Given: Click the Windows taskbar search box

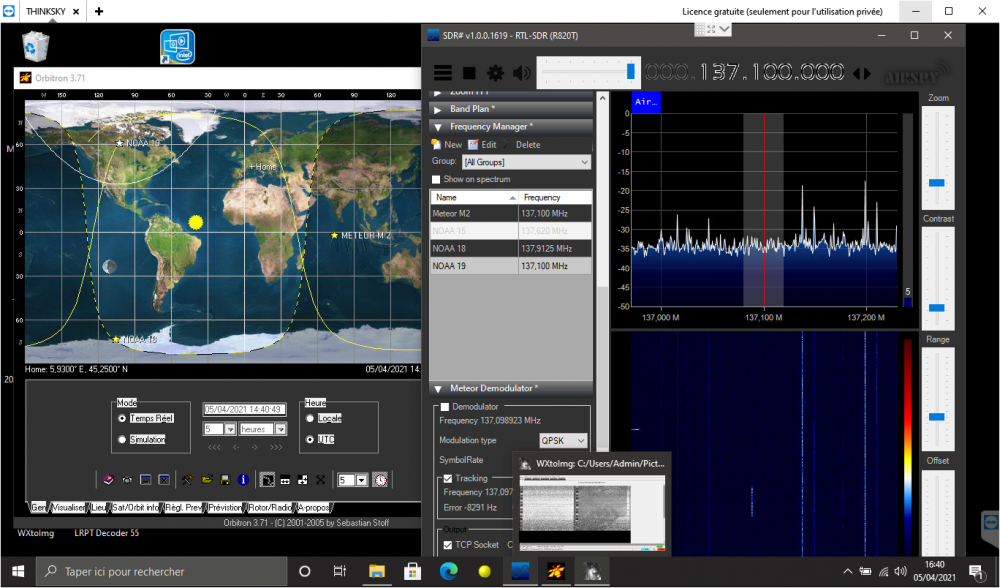Looking at the screenshot, I should click(x=162, y=571).
